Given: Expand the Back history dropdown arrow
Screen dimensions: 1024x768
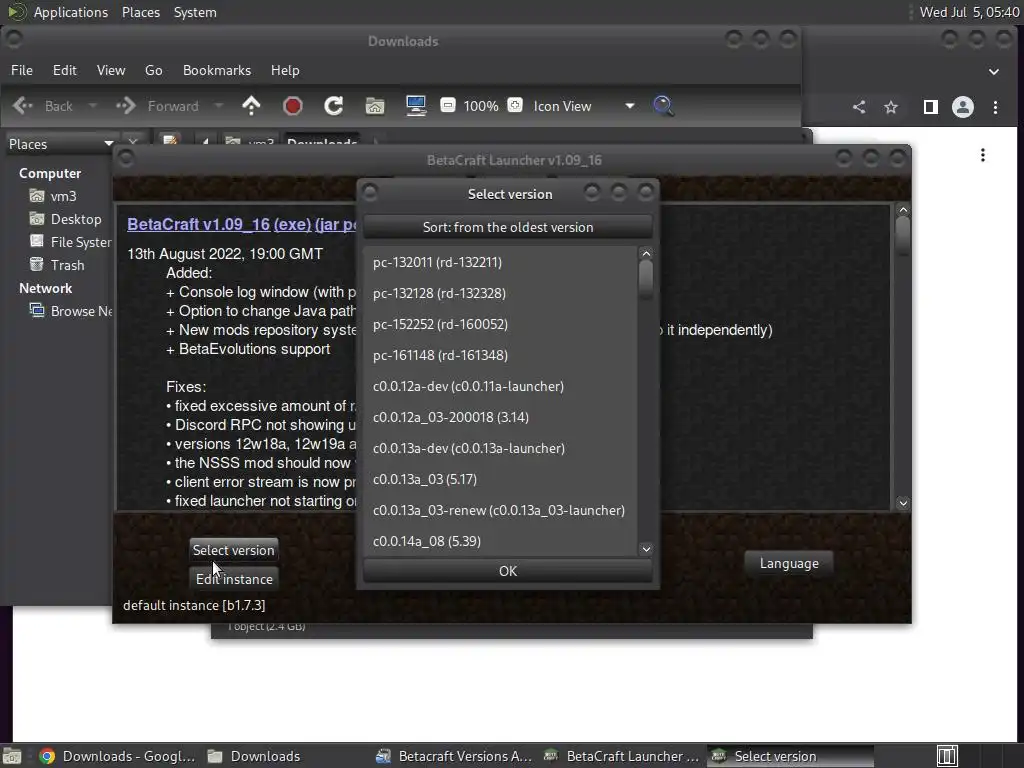Looking at the screenshot, I should click(x=93, y=106).
